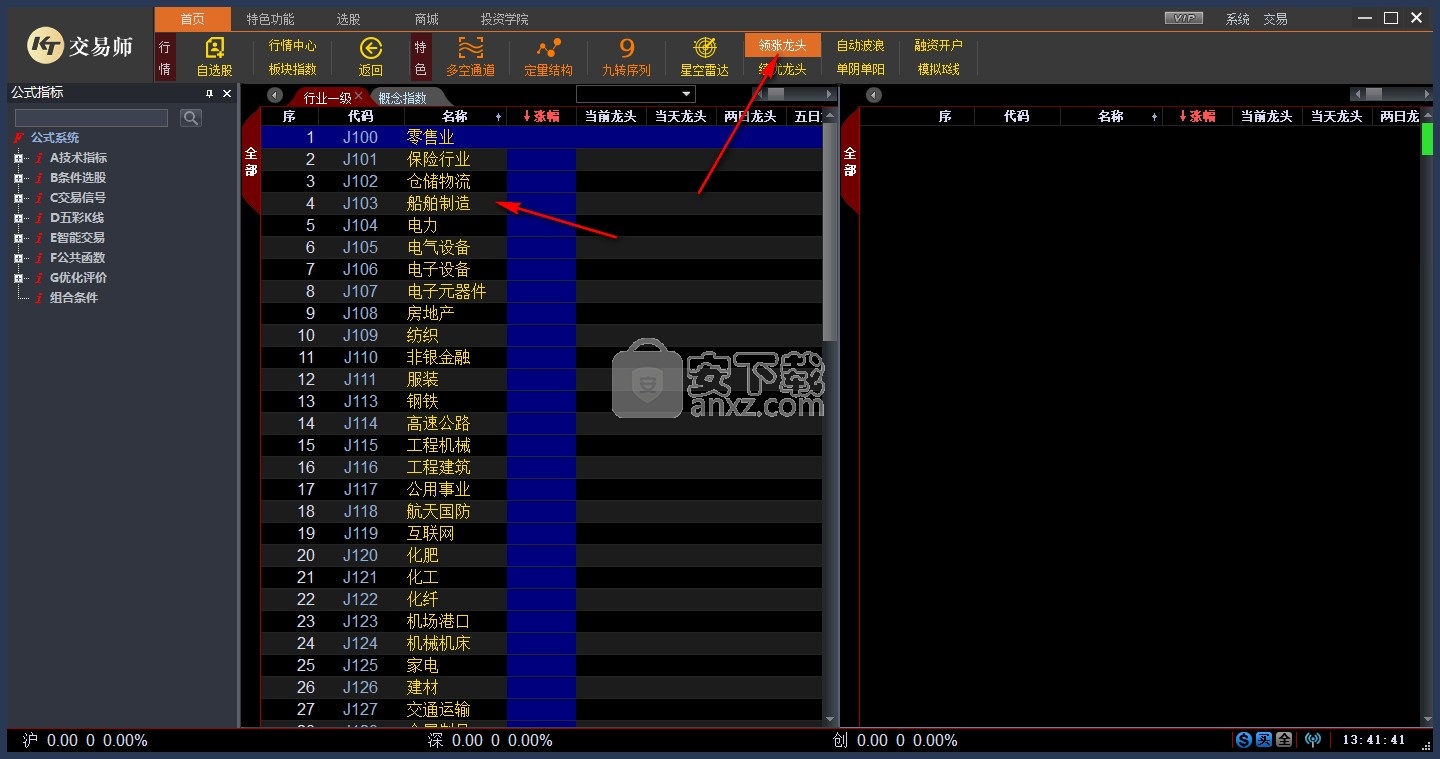Close the 公式指标 side panel
Viewport: 1440px width, 759px height.
(227, 93)
